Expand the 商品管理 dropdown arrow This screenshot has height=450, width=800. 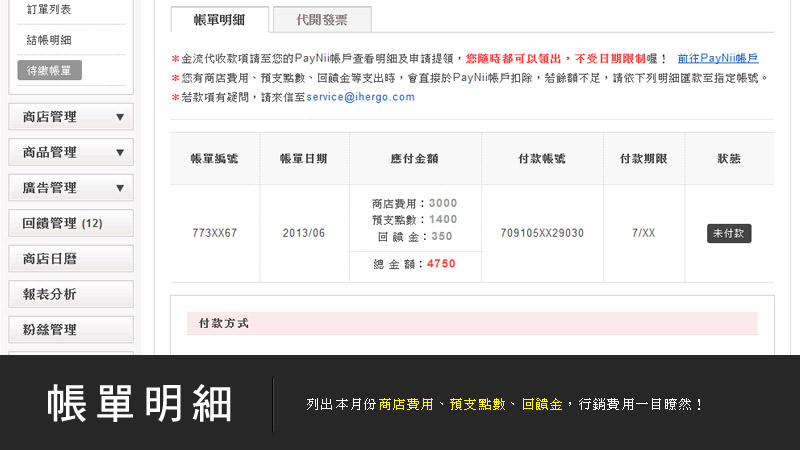click(x=120, y=153)
